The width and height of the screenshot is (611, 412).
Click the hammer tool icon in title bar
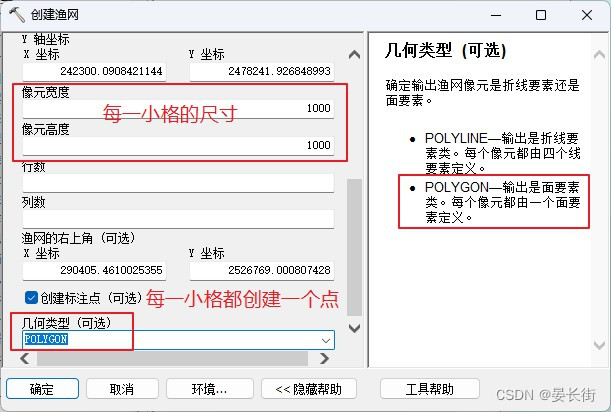(x=16, y=15)
